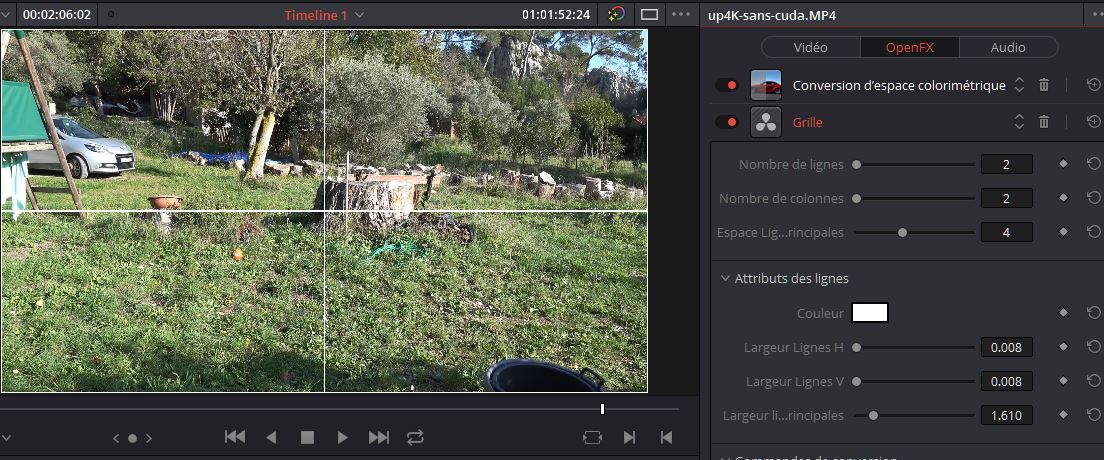
Task: Click the Nombre de lignes slider
Action: (915, 164)
